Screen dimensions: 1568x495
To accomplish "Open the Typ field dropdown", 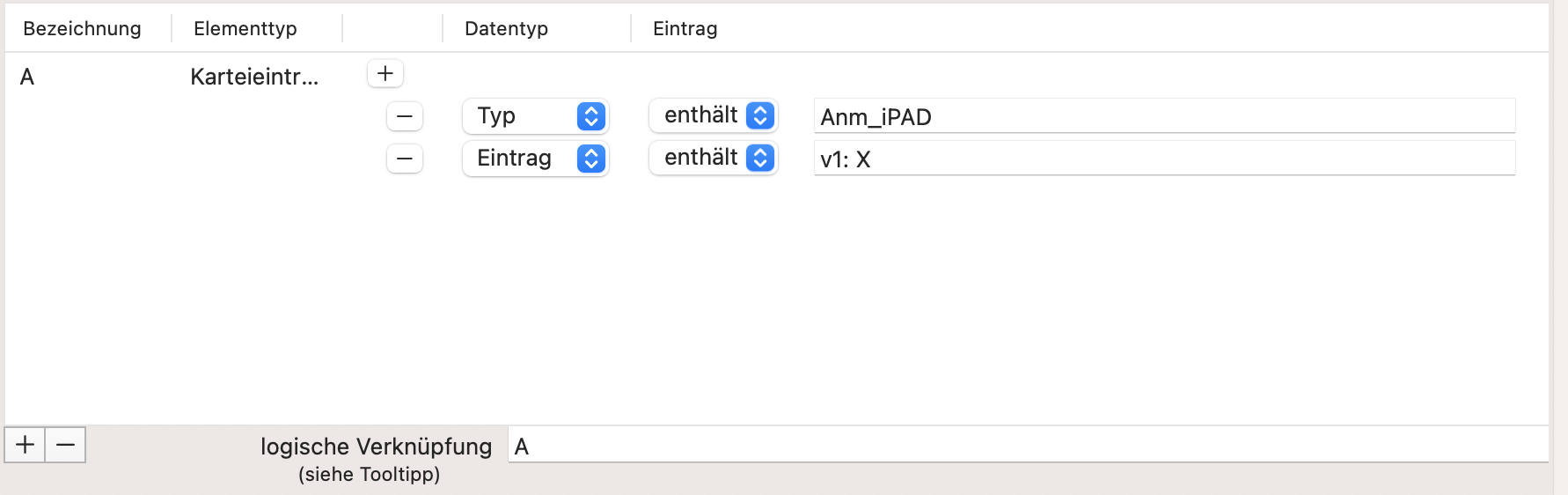I will click(535, 116).
